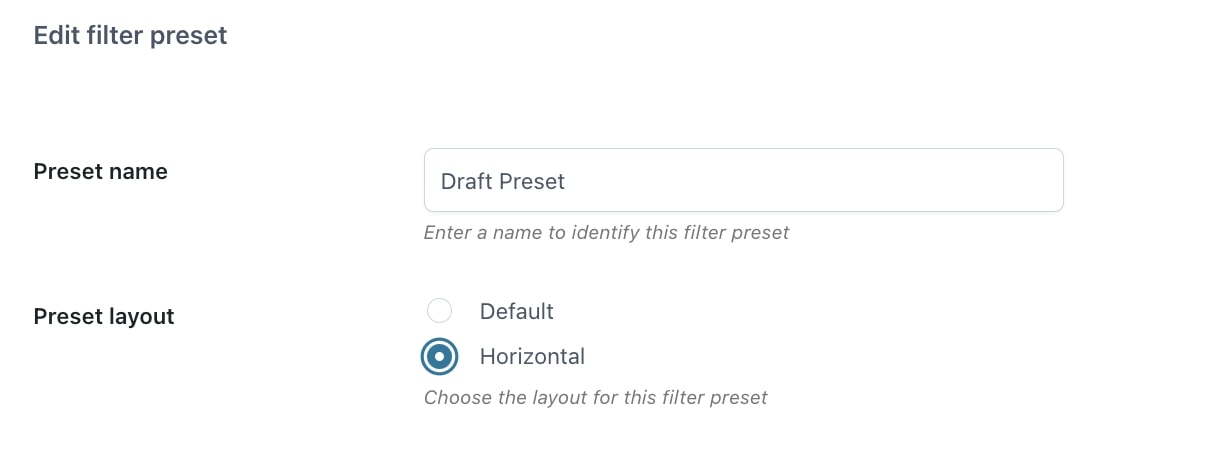Select the Default layout radio button

(439, 311)
